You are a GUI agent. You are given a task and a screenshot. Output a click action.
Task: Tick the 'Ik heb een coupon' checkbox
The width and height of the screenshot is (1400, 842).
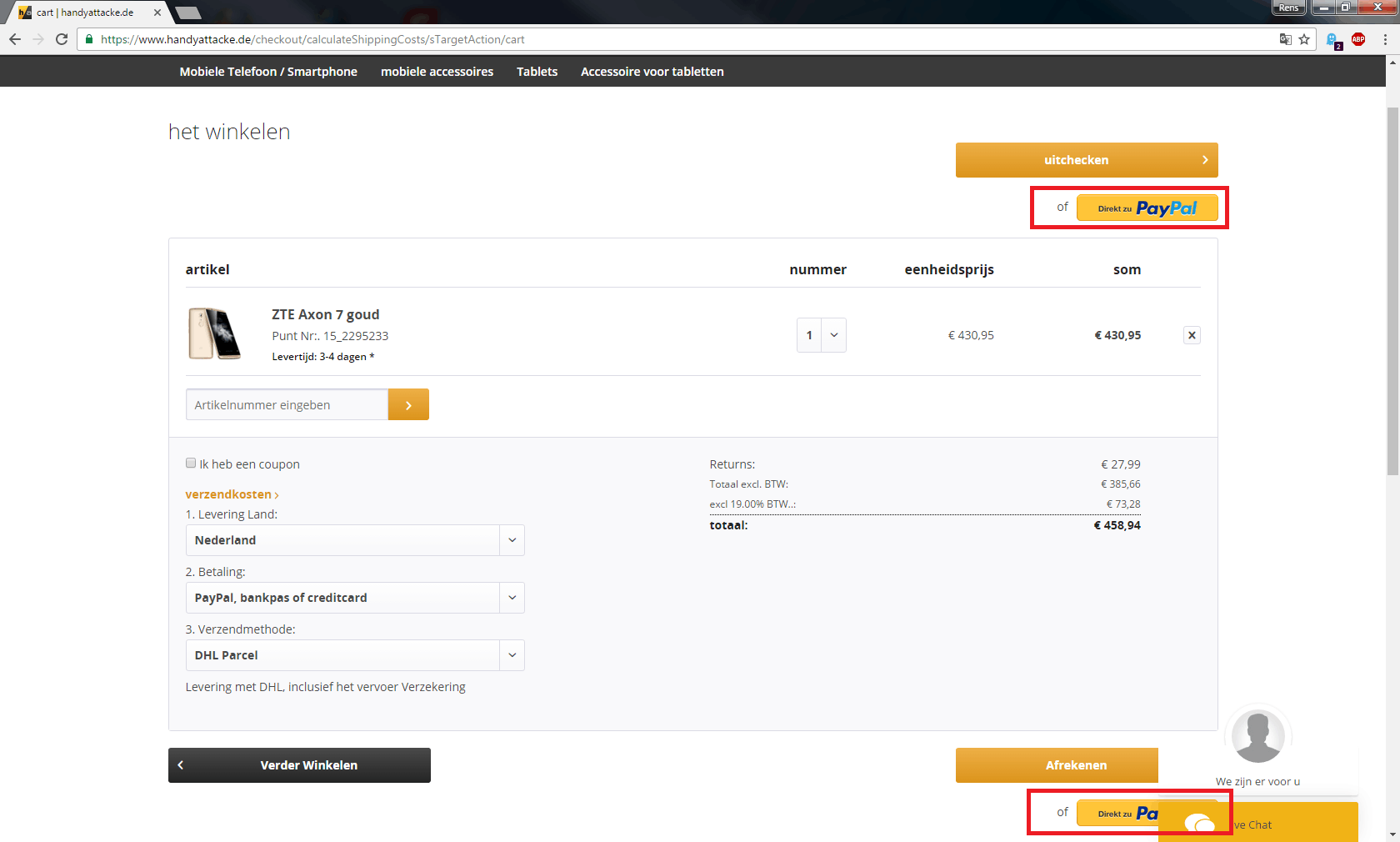[191, 464]
